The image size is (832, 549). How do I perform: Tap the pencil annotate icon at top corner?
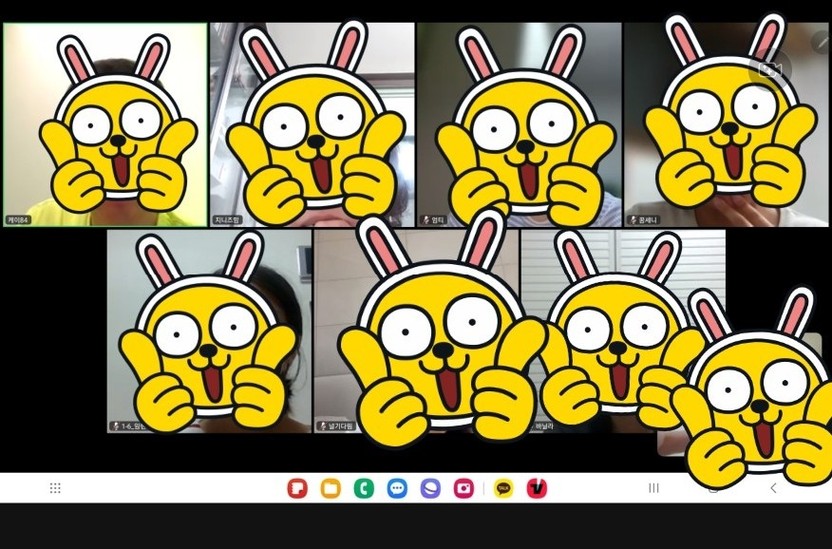tap(820, 42)
